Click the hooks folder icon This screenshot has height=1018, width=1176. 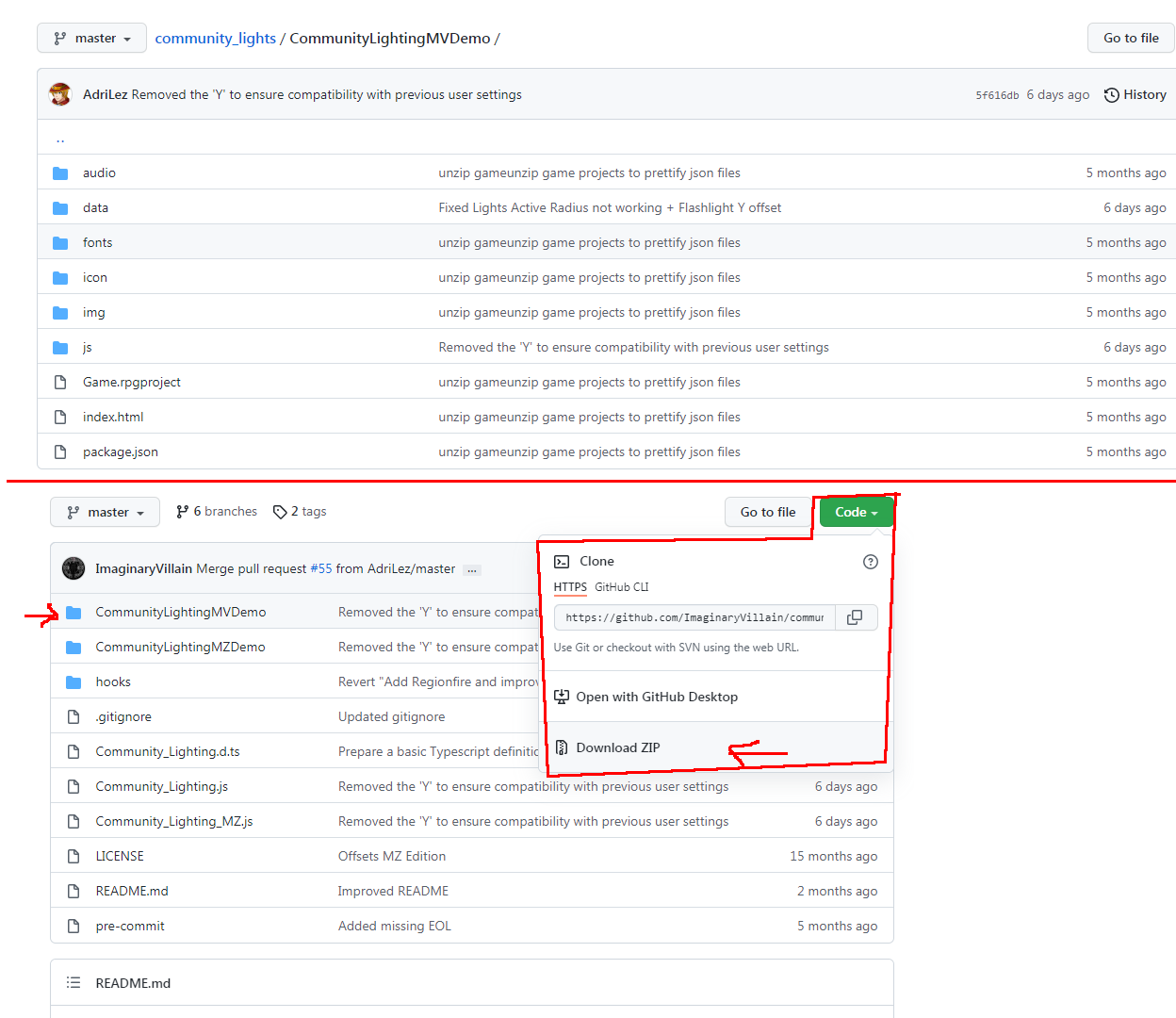[73, 681]
